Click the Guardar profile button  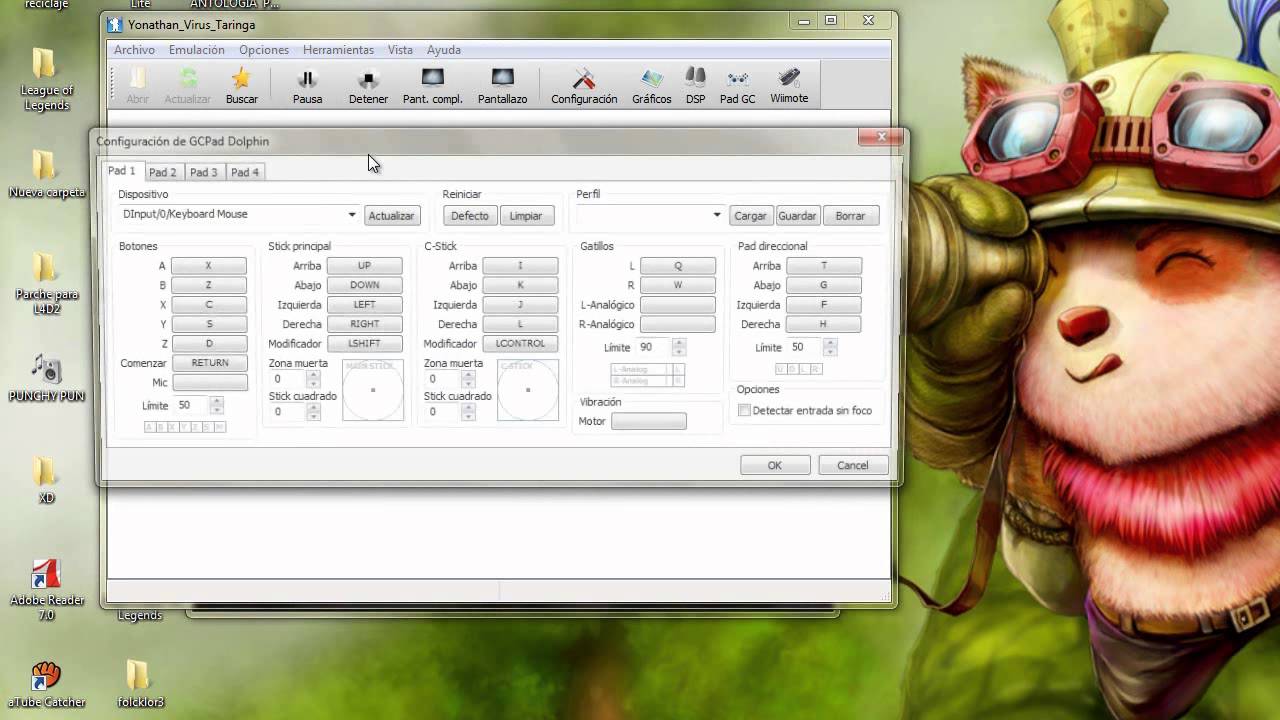coord(797,216)
